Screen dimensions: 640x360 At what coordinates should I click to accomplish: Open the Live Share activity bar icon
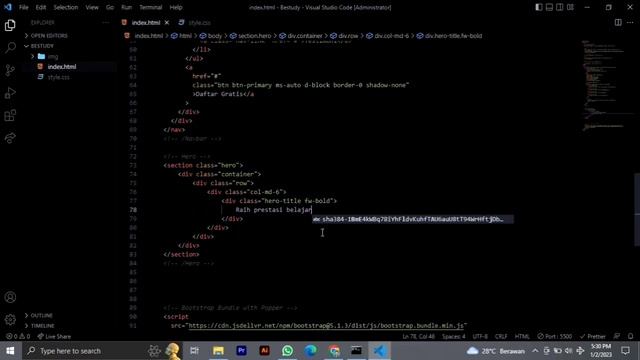[x=10, y=138]
